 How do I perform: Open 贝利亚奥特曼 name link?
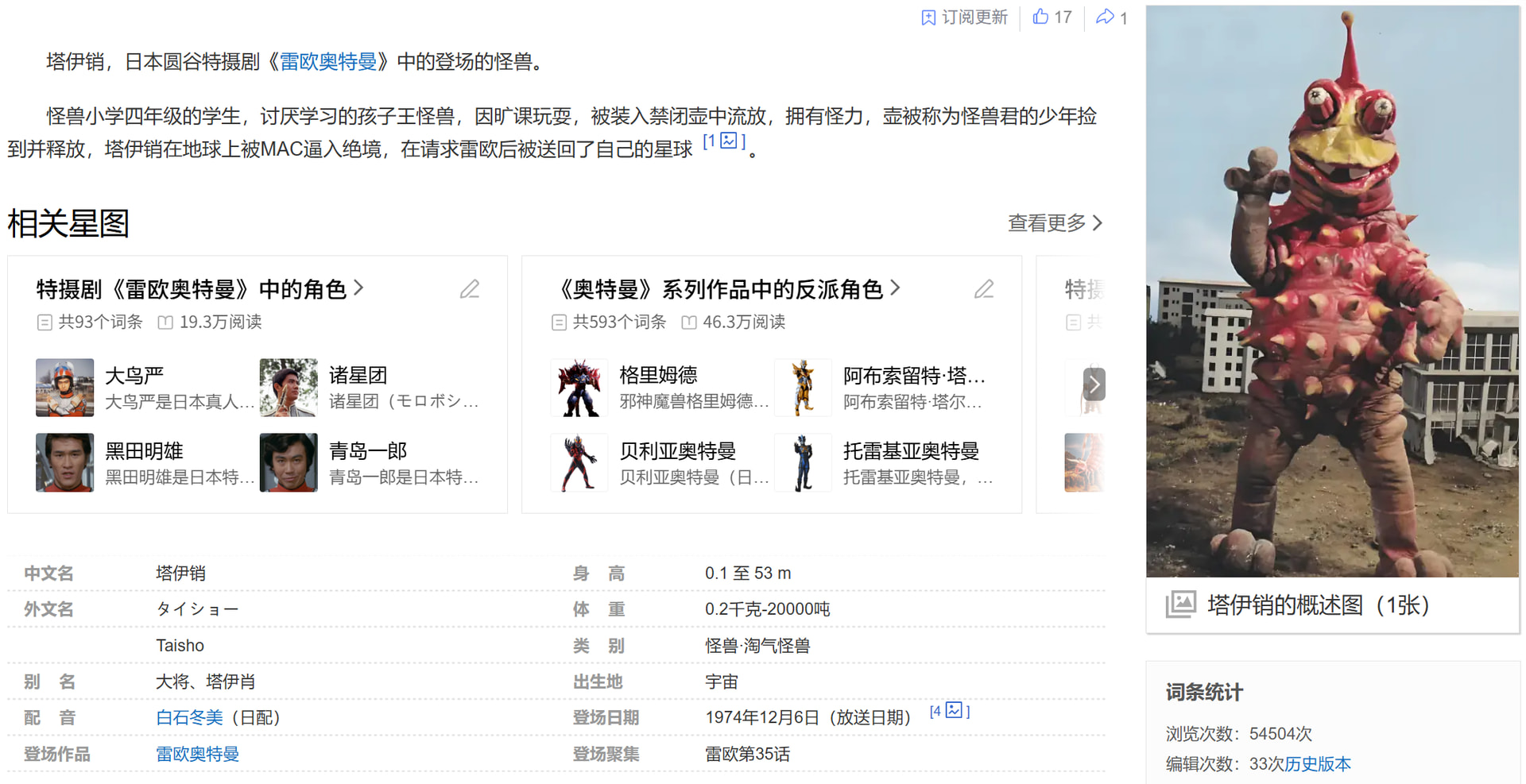678,451
